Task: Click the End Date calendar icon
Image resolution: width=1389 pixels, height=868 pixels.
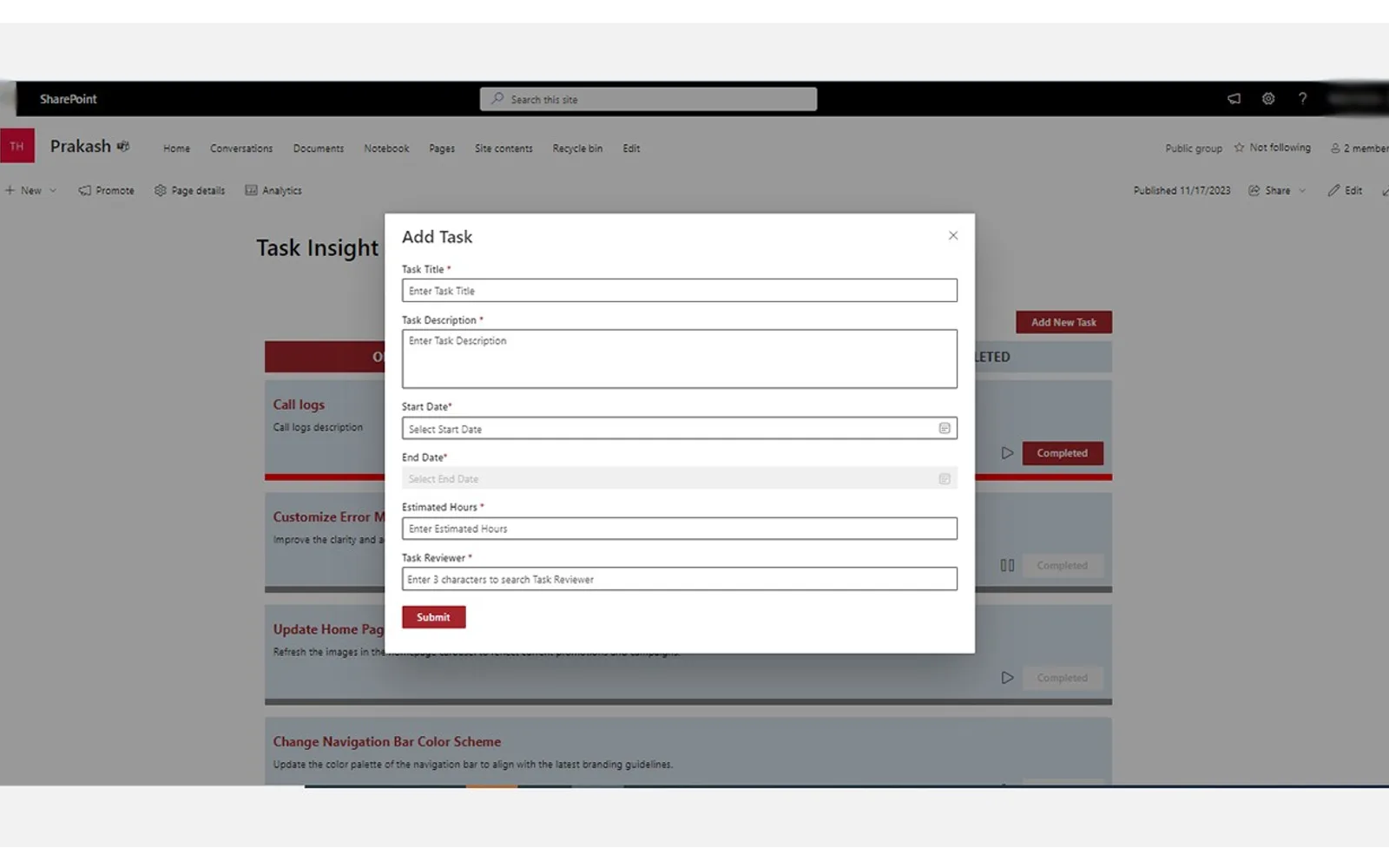Action: click(945, 478)
